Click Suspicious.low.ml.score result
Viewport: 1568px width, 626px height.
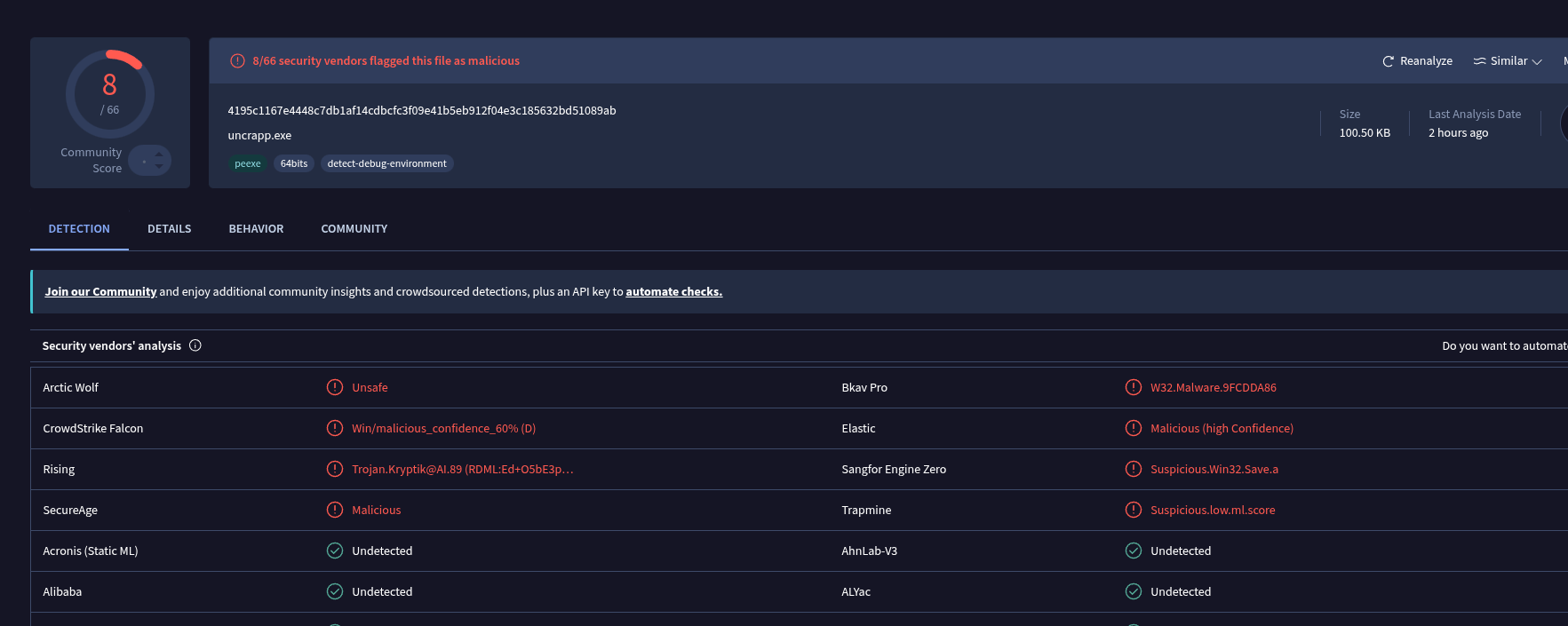click(x=1213, y=511)
